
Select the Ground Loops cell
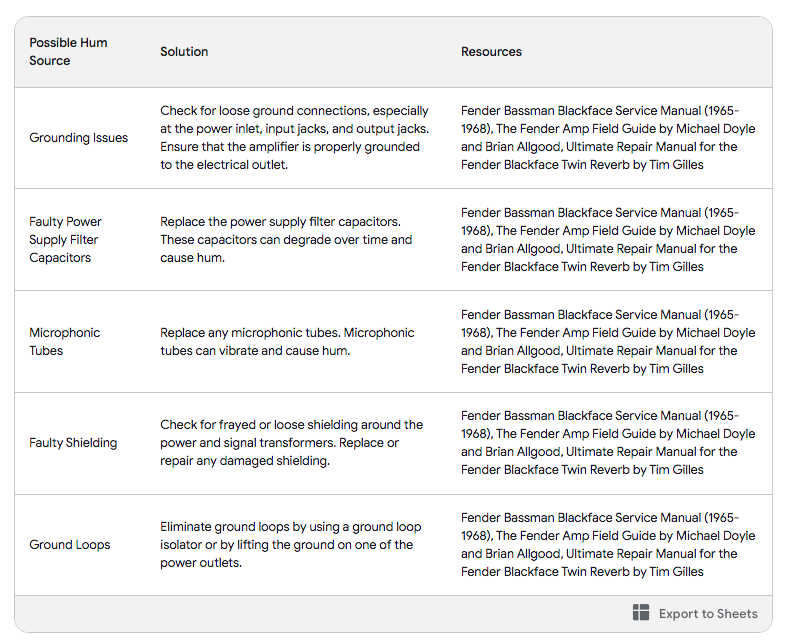pos(69,545)
